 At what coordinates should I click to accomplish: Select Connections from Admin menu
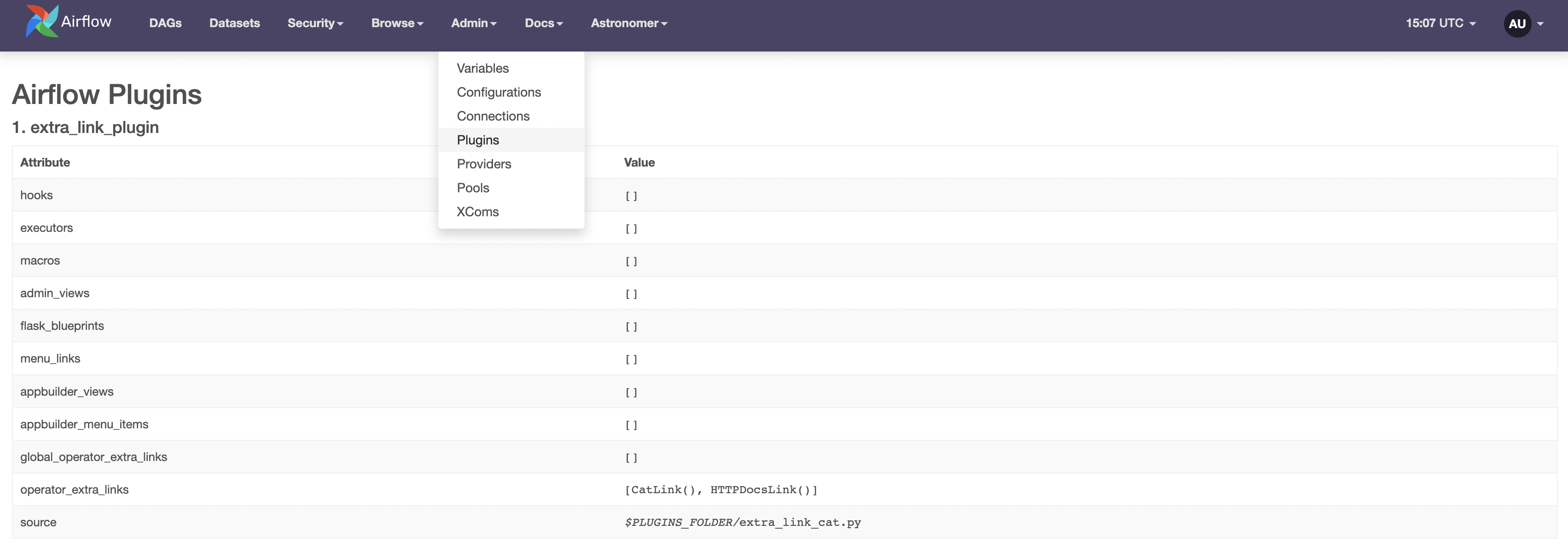492,115
